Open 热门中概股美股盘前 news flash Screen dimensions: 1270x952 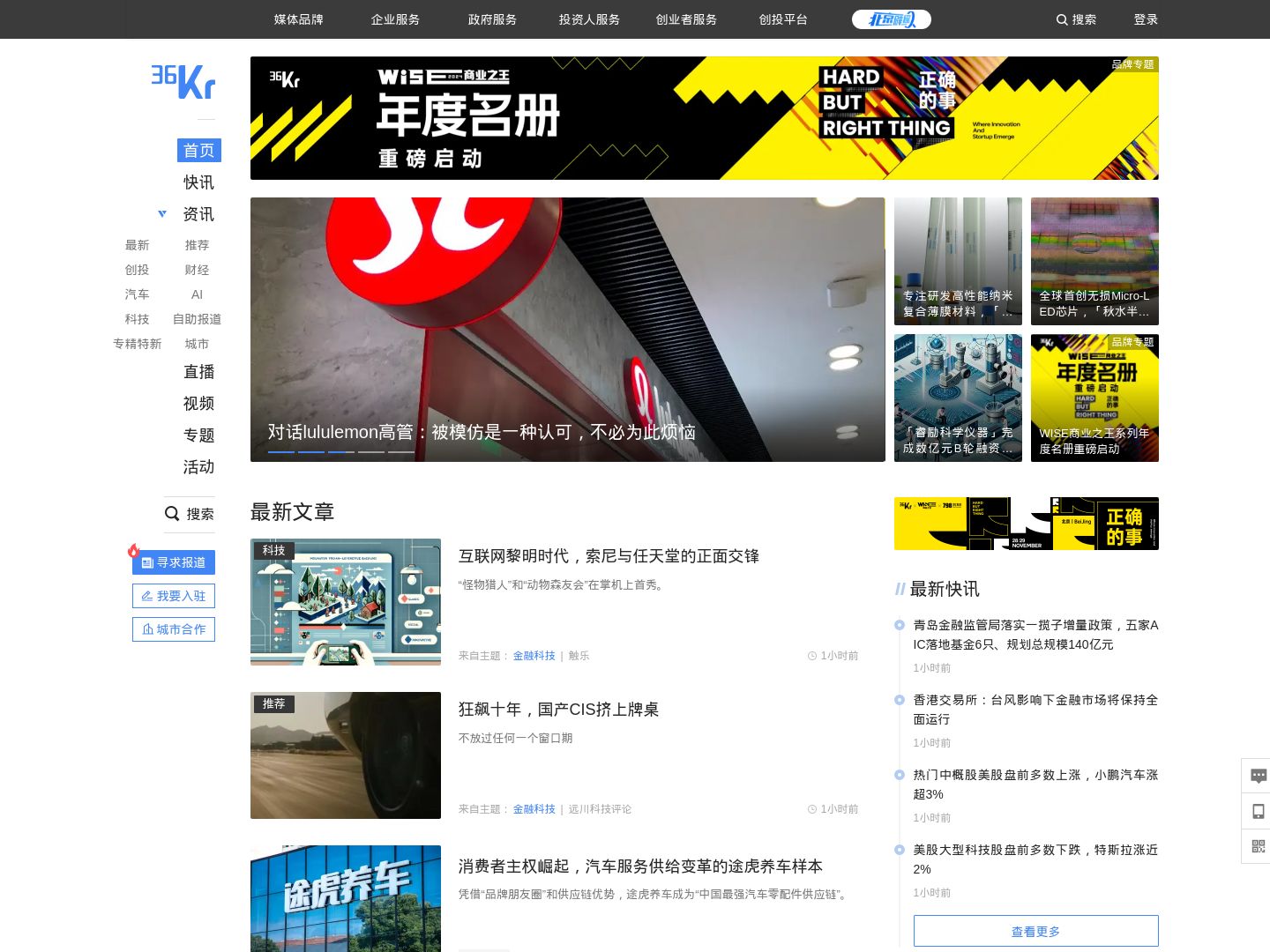(x=1035, y=785)
